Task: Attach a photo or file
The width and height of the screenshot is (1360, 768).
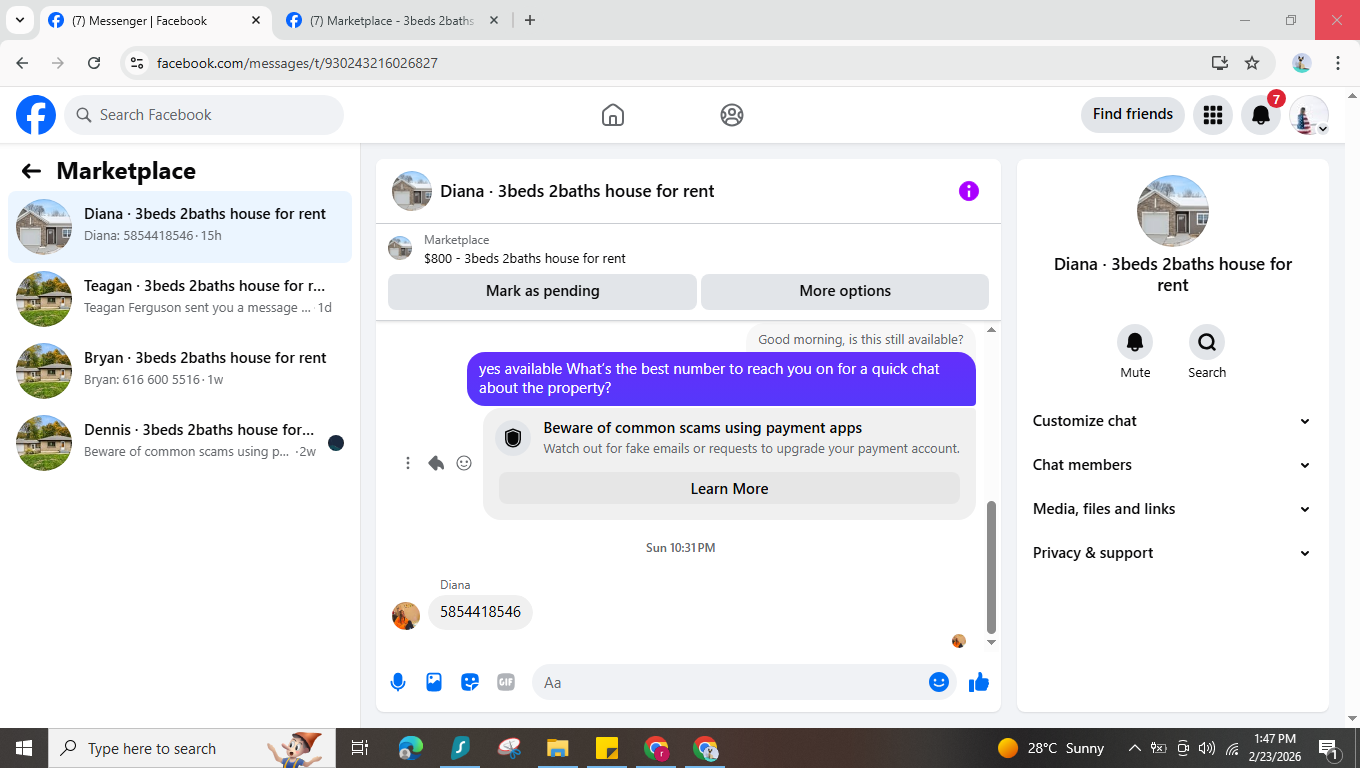Action: coord(434,682)
